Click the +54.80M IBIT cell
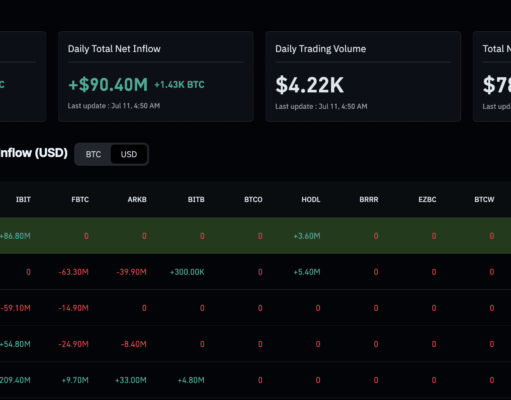The height and width of the screenshot is (400, 511). pos(15,344)
